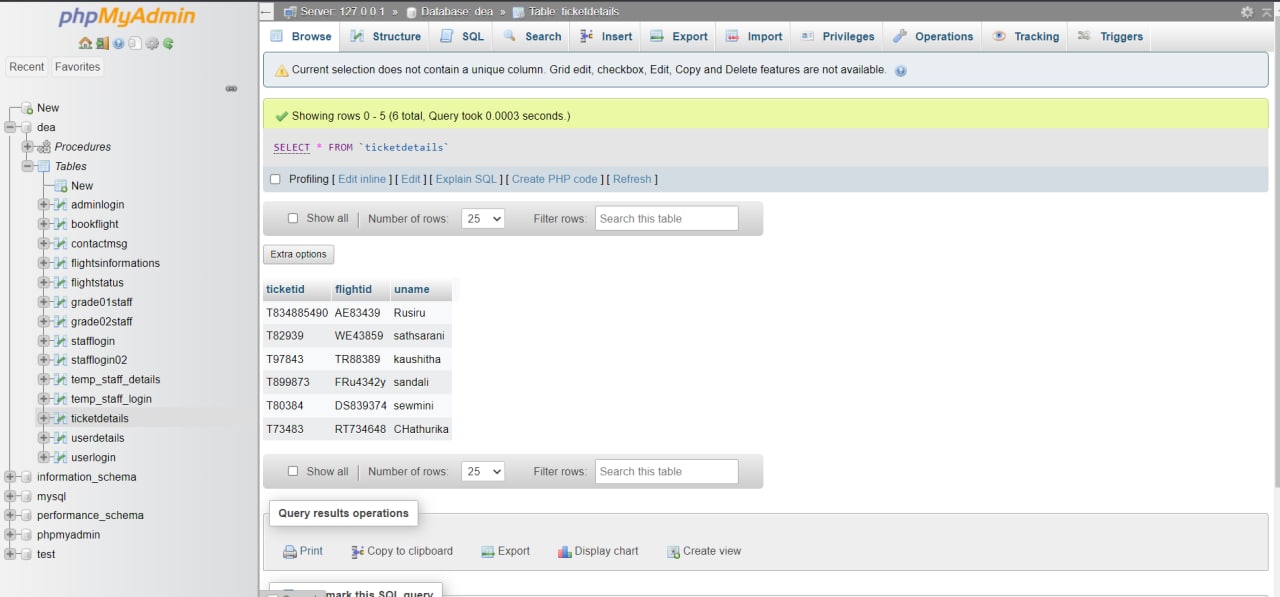Collapse the Tables tree node

point(27,166)
